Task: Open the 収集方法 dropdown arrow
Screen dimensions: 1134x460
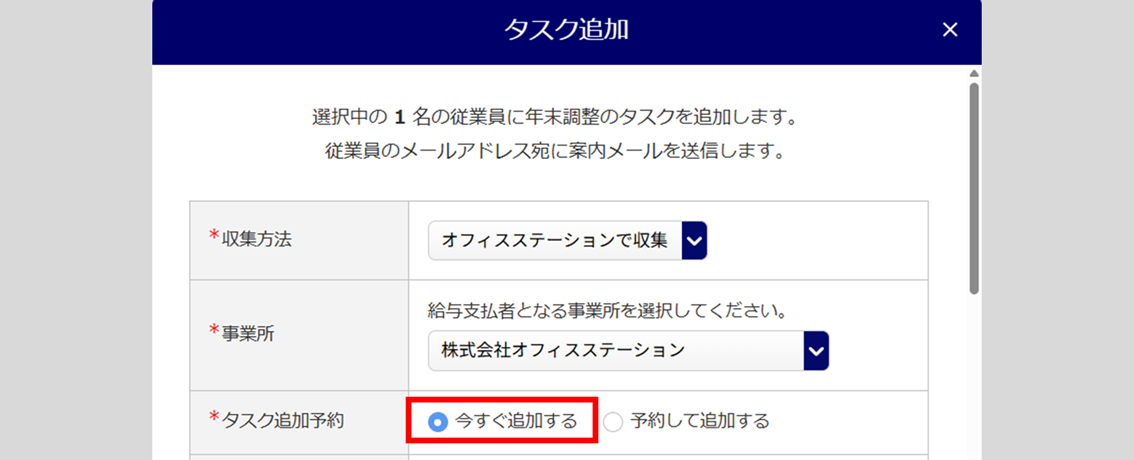Action: (x=694, y=240)
